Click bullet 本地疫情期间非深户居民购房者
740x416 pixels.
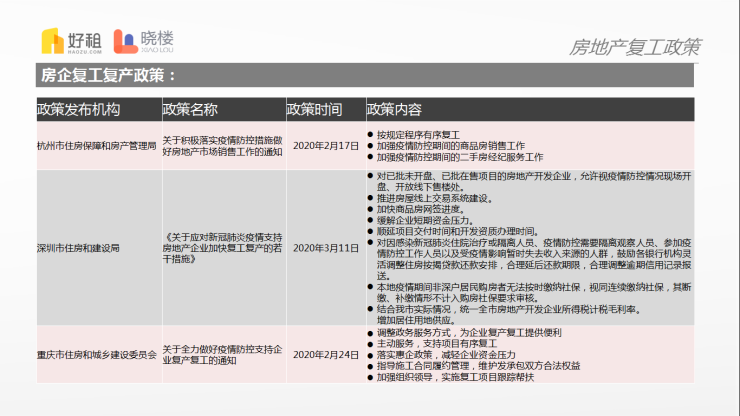(x=534, y=292)
